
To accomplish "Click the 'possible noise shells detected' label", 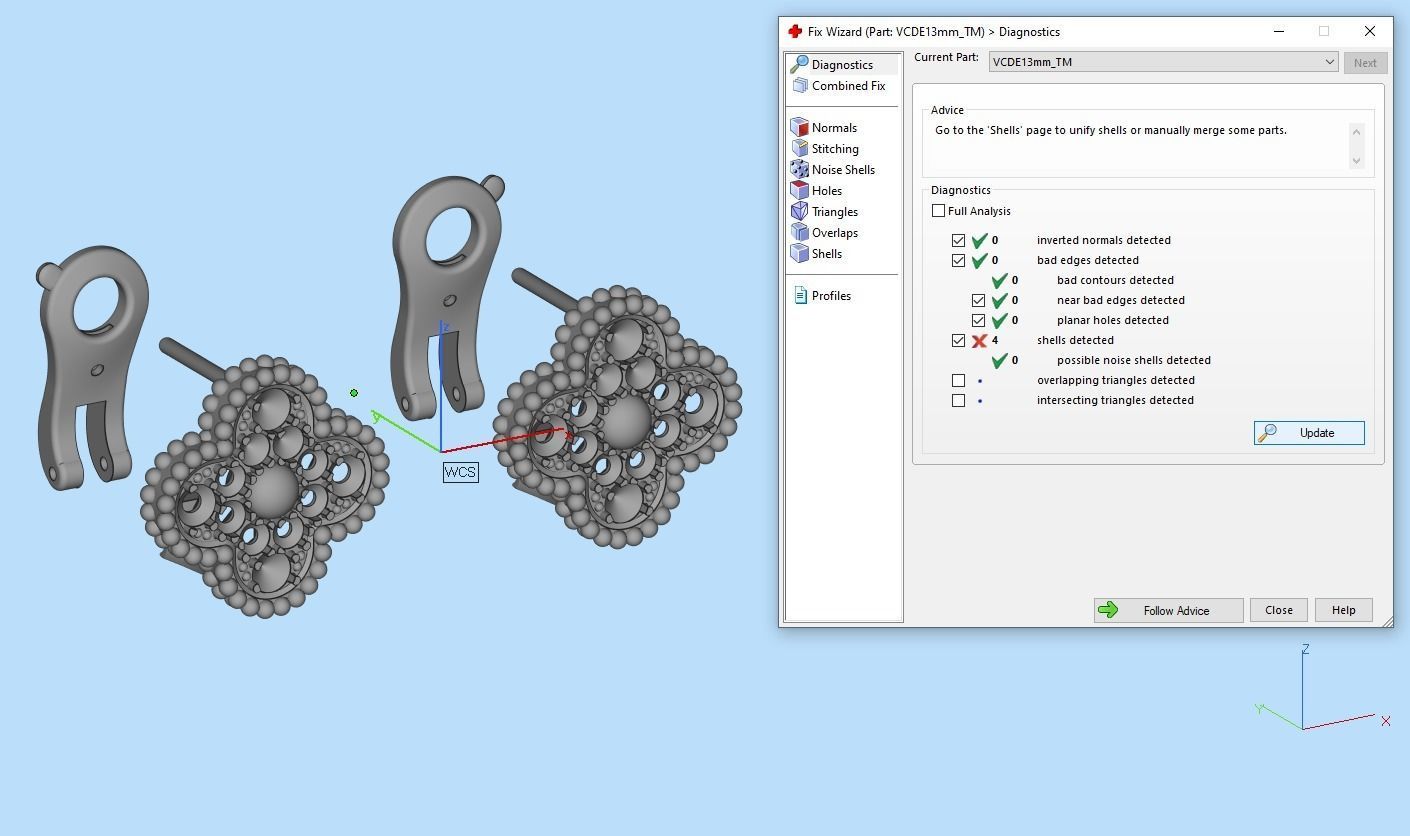I will point(1133,360).
